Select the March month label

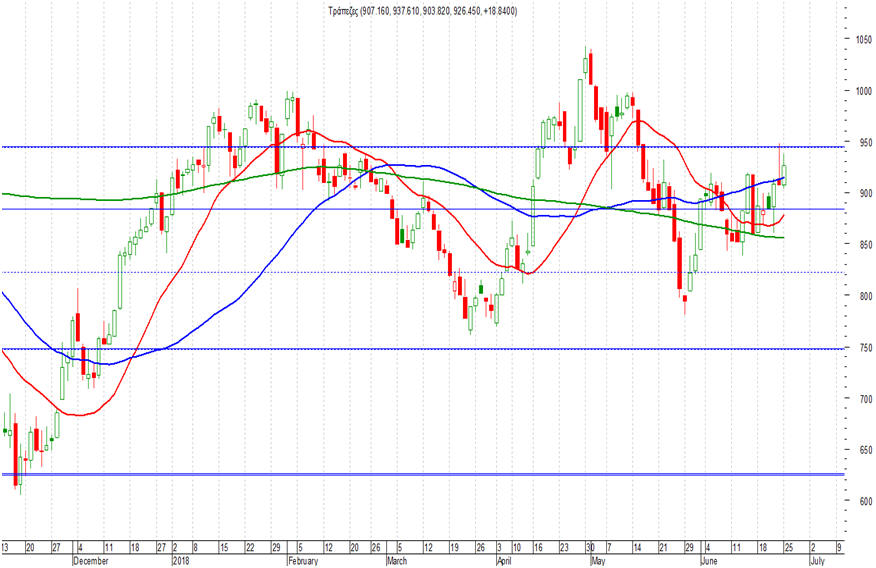point(397,561)
